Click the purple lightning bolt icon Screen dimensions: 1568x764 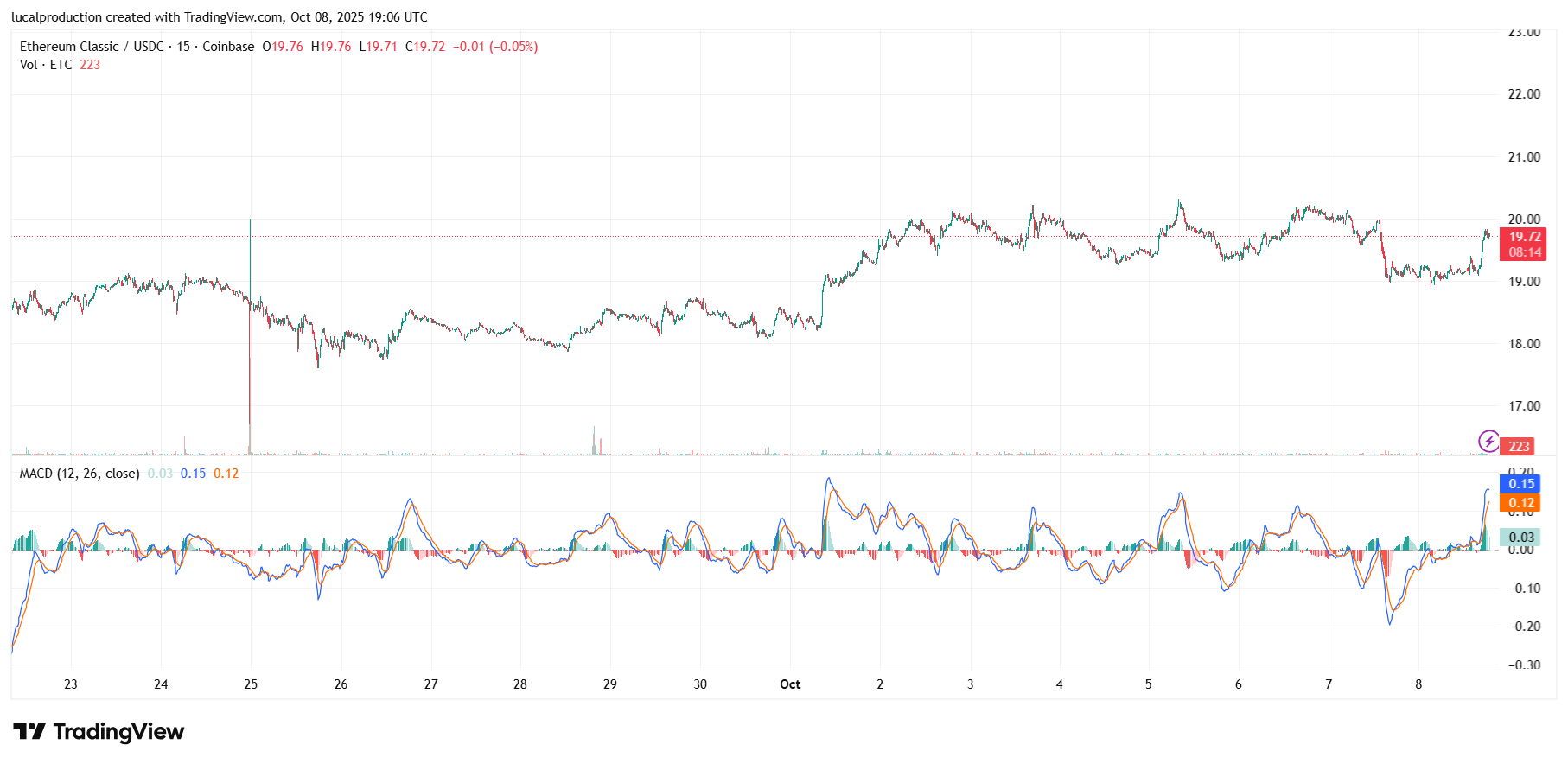[x=1488, y=442]
